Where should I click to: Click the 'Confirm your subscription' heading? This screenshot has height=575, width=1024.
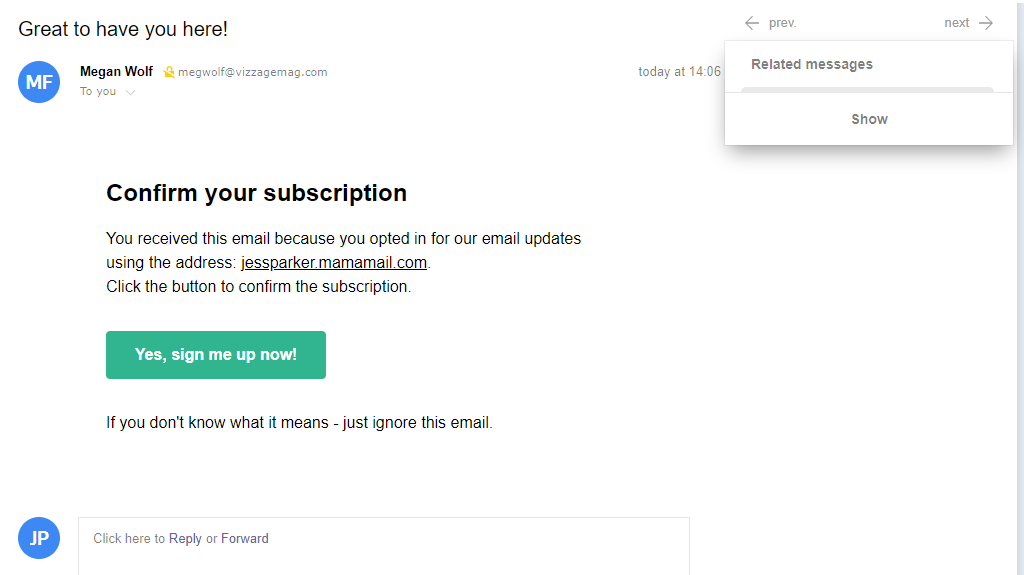256,193
